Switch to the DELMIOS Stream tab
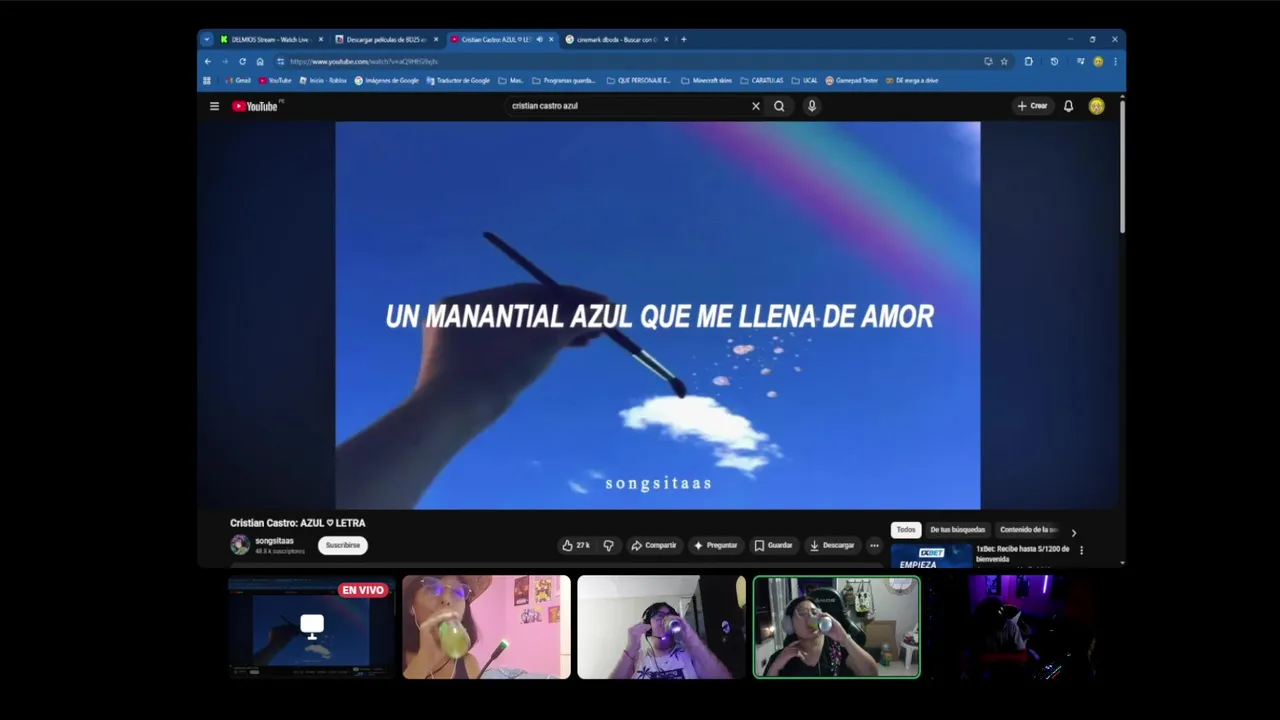 click(x=271, y=39)
